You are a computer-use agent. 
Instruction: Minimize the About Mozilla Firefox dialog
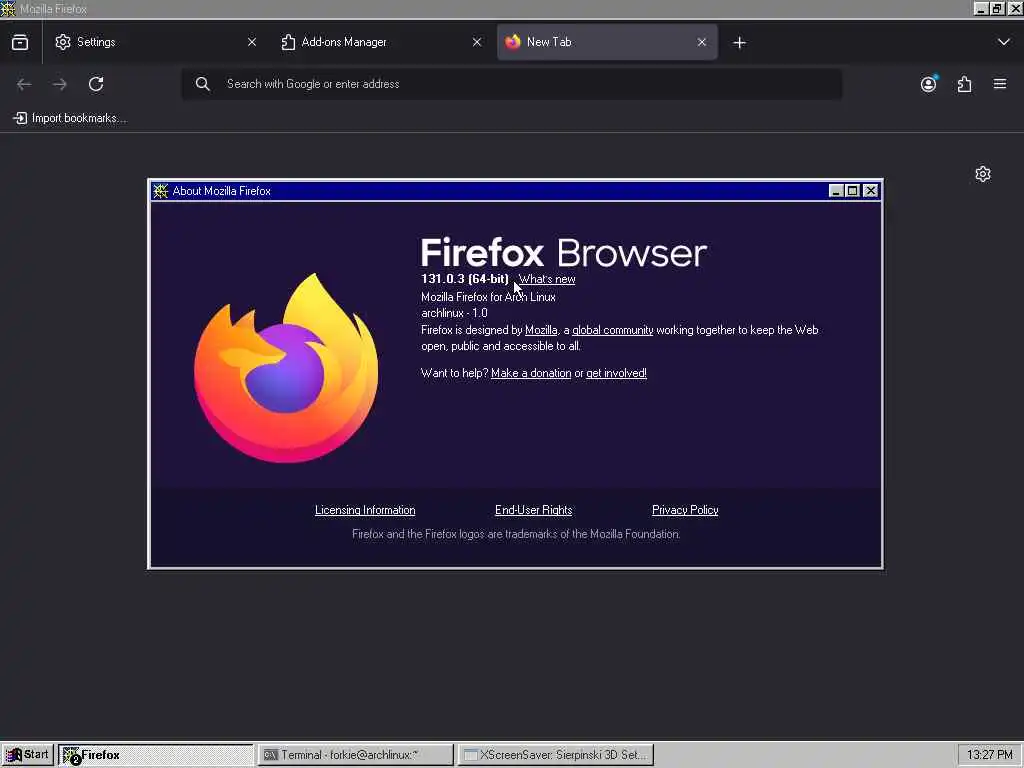point(836,191)
